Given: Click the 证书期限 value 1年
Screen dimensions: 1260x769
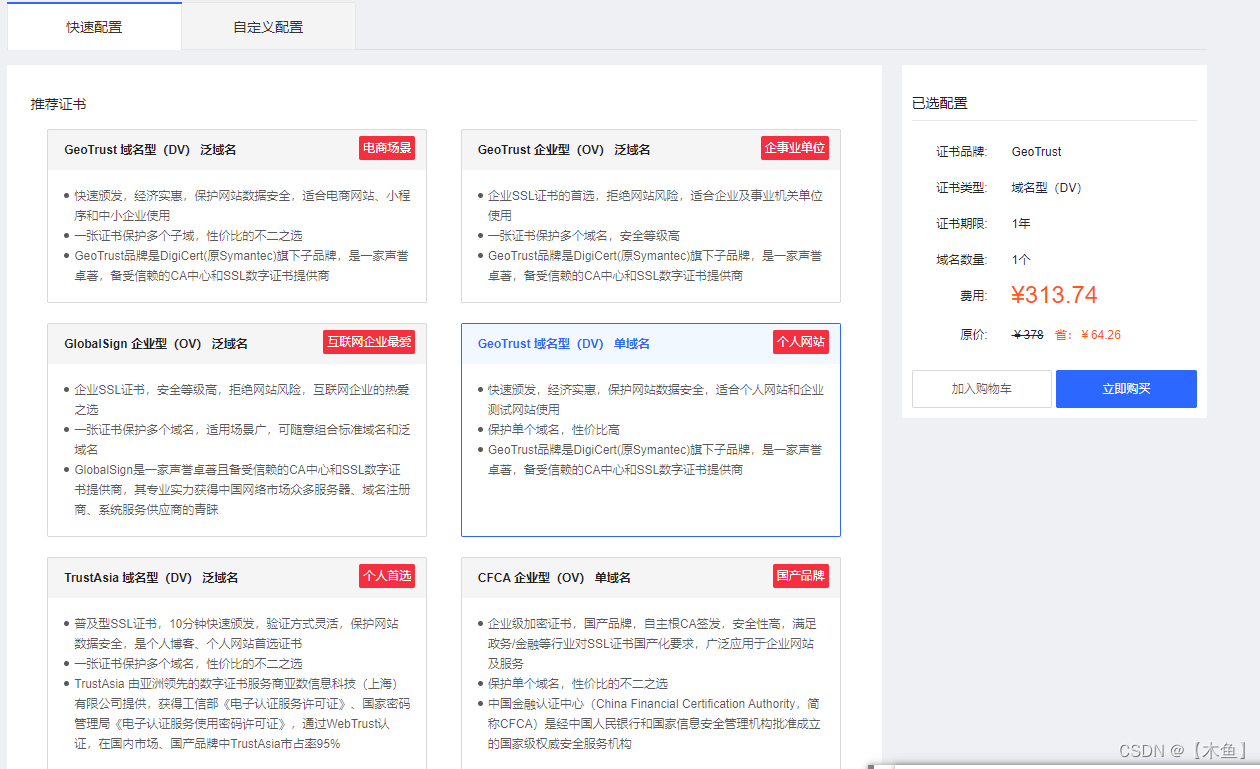Looking at the screenshot, I should click(1021, 224).
